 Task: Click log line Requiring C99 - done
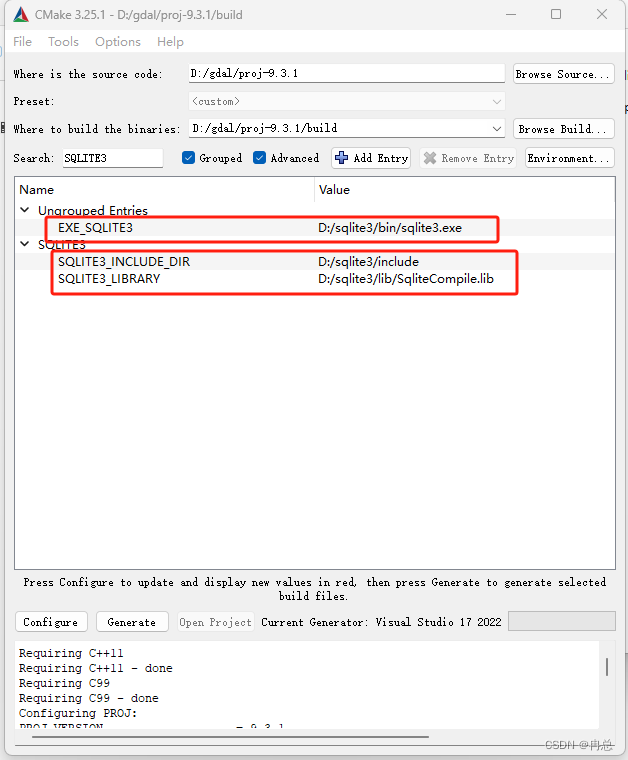point(88,698)
